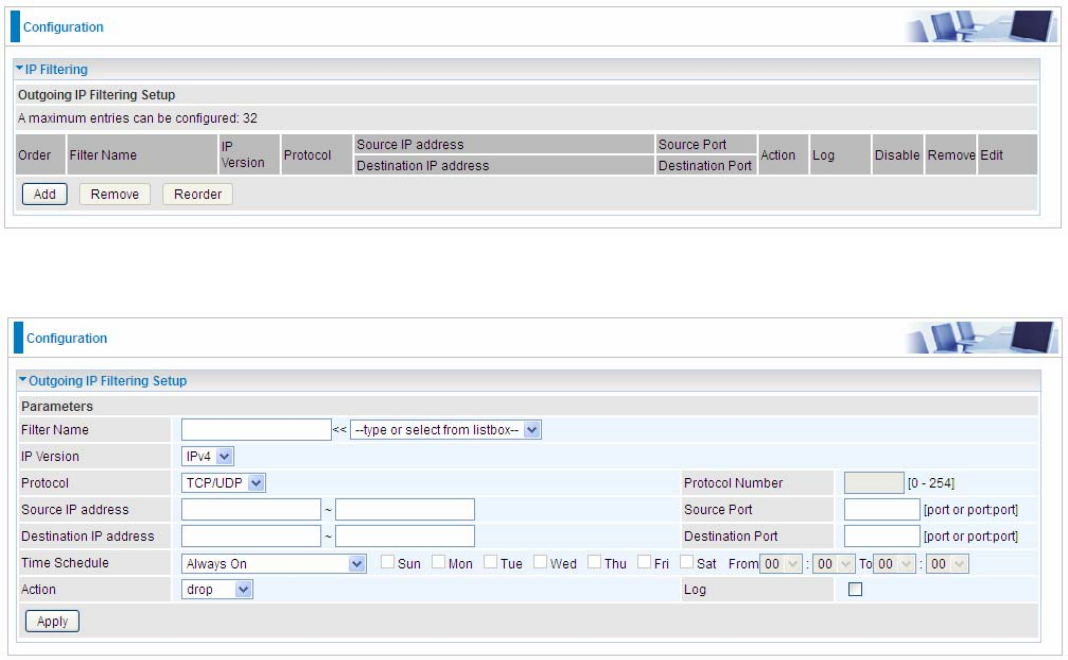Click the Apply button

click(x=52, y=621)
